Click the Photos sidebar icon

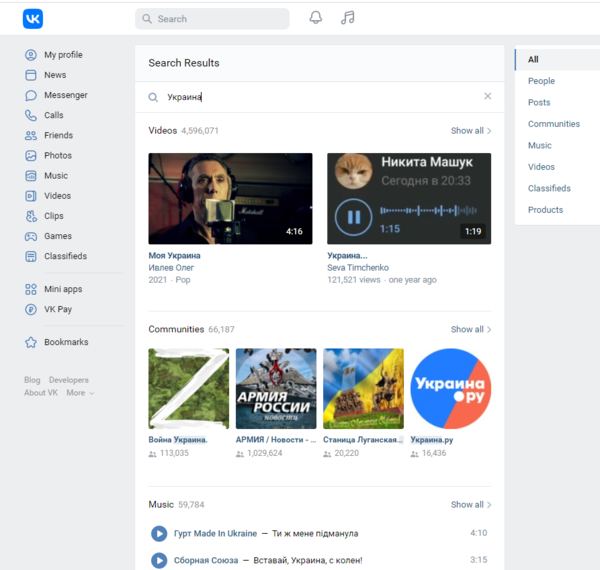tap(31, 156)
